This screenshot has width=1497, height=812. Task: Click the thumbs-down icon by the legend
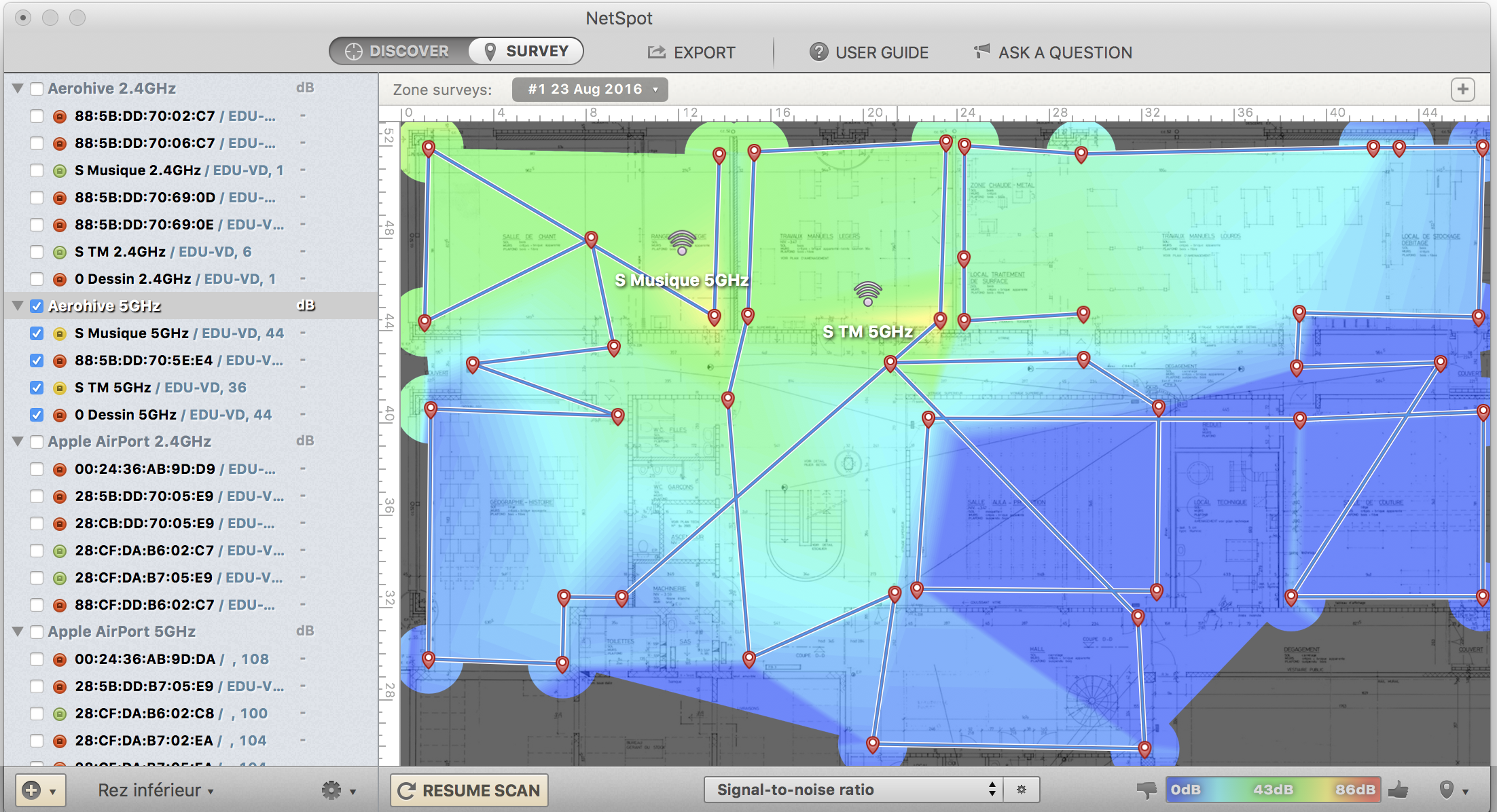tap(1147, 790)
